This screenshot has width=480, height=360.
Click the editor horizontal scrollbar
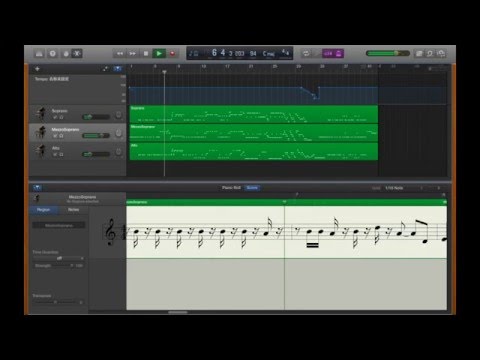[178, 312]
